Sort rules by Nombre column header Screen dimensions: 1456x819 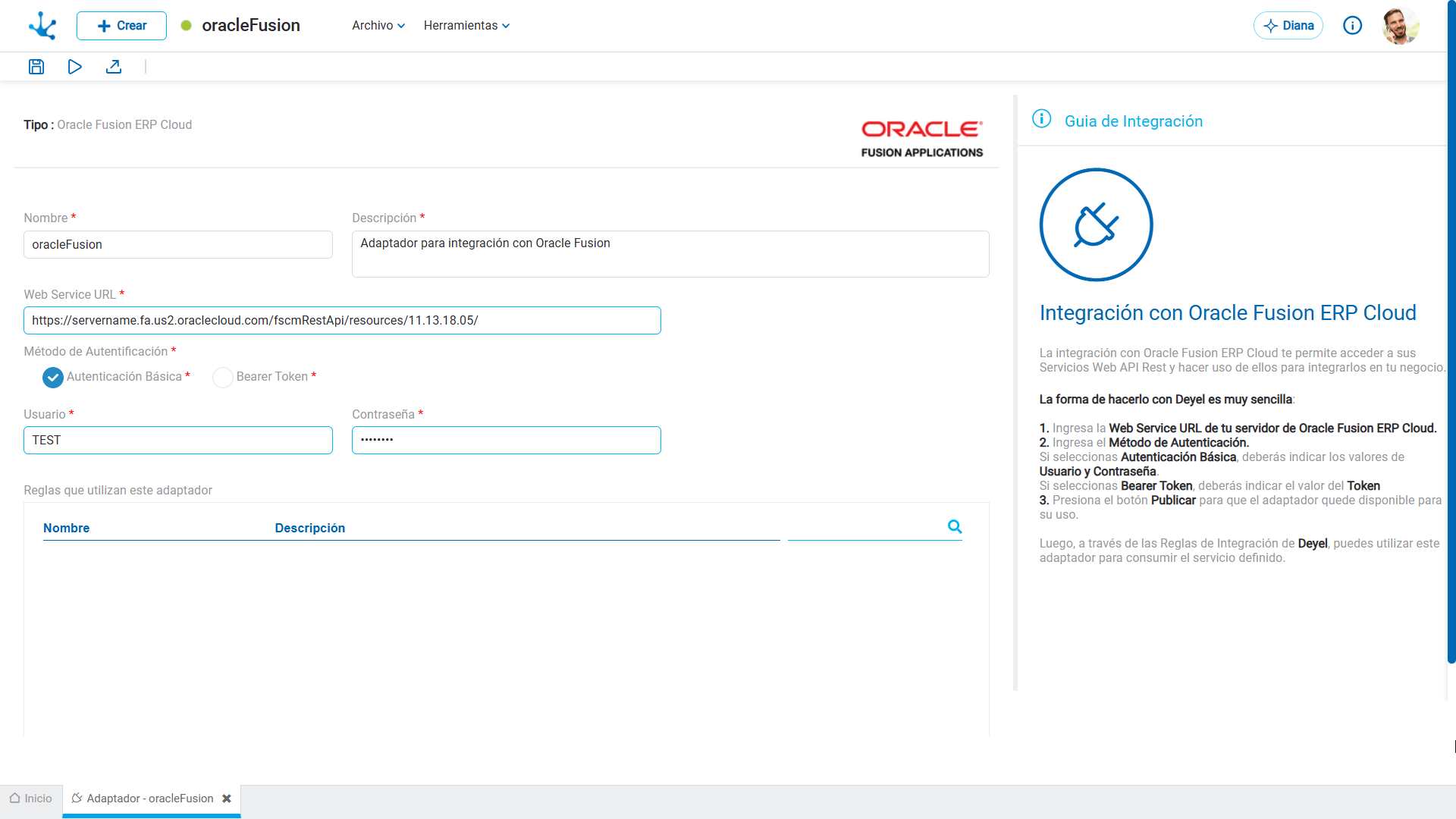click(x=66, y=528)
